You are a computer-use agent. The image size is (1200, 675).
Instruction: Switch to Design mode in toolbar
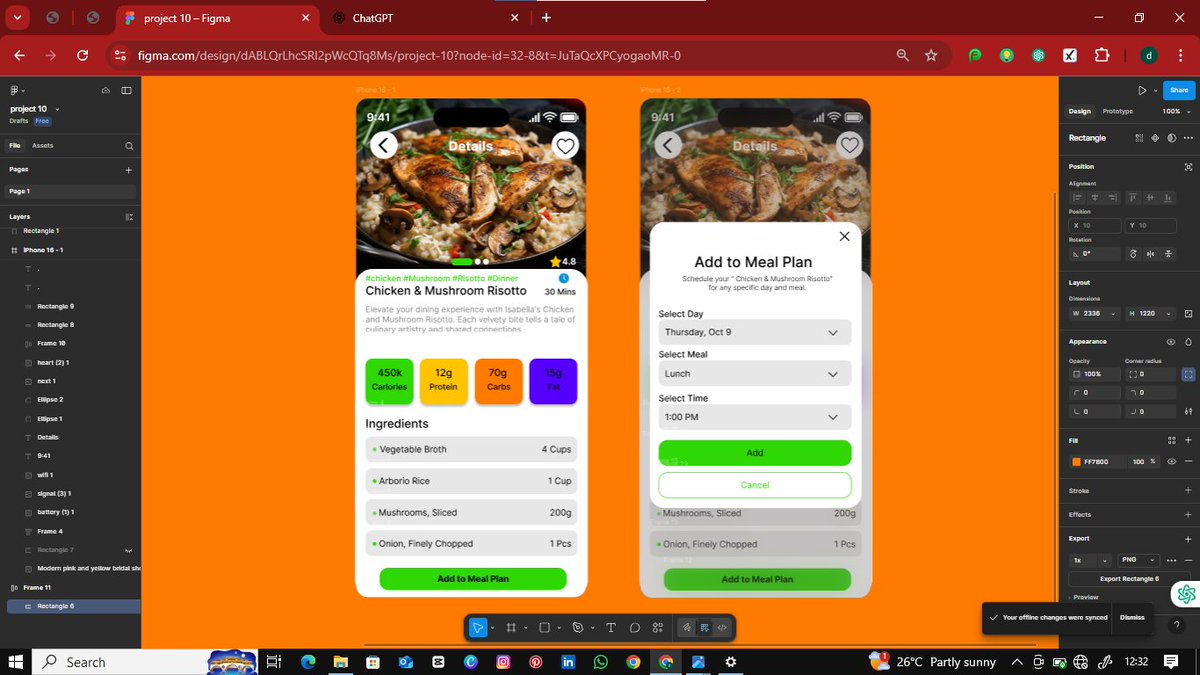(704, 628)
